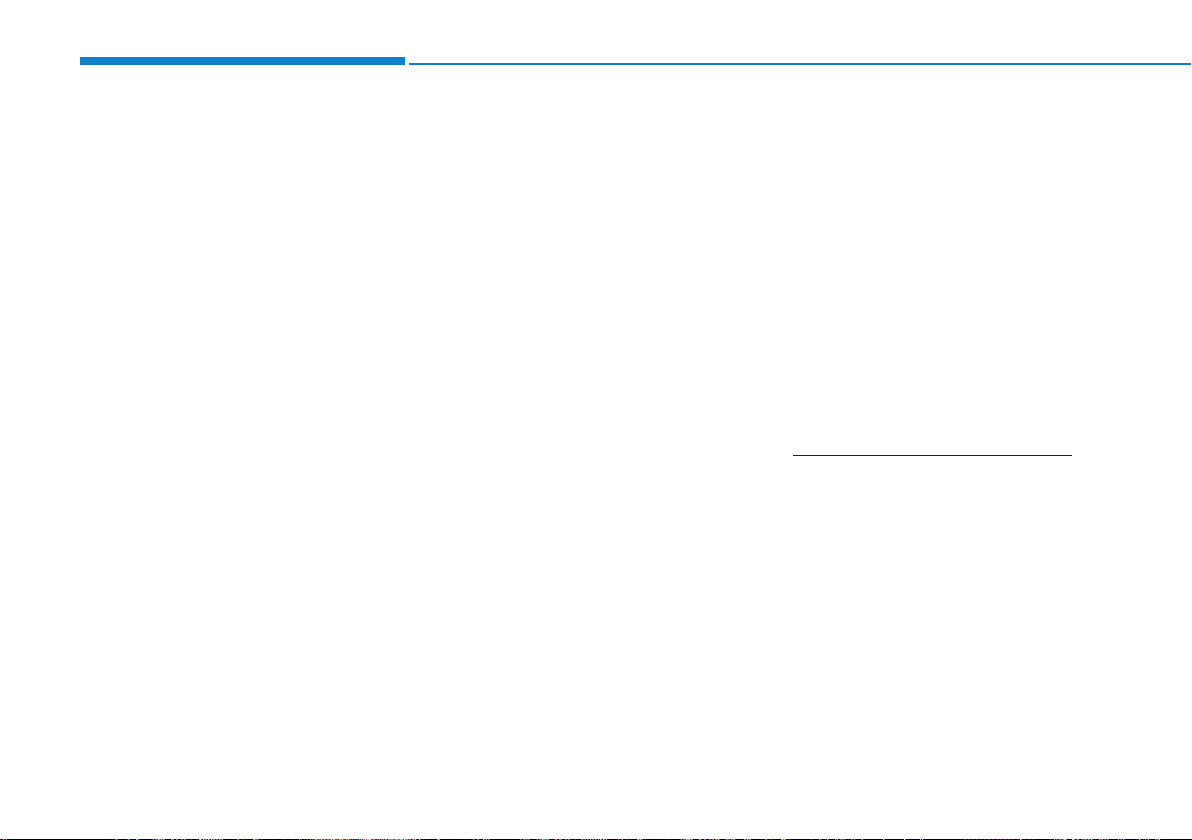Click the thick blue header bar

tap(242, 61)
